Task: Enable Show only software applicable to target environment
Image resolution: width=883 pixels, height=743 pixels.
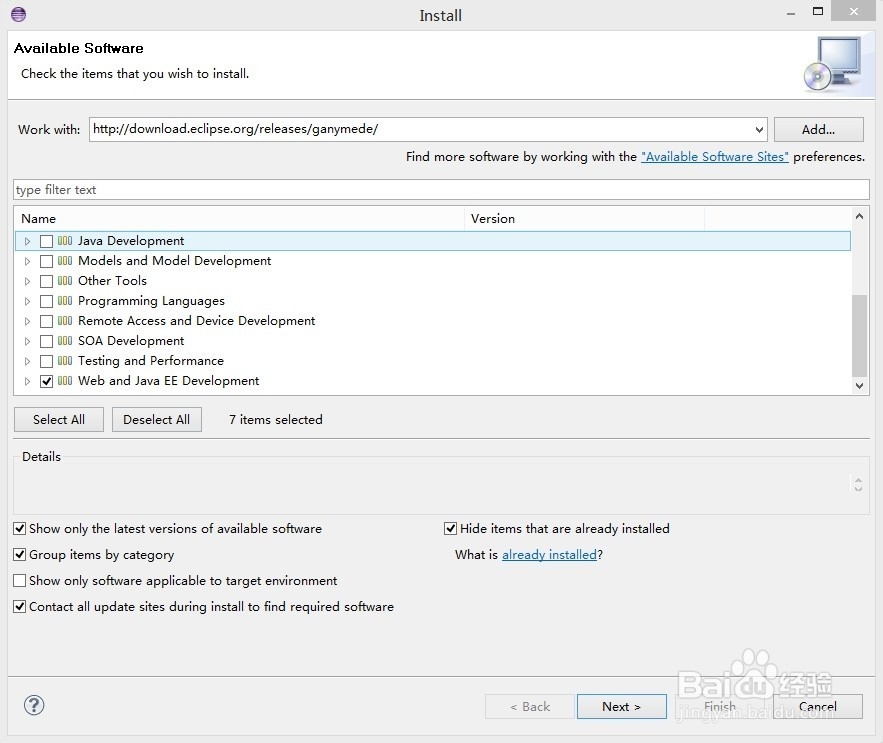Action: tap(20, 581)
